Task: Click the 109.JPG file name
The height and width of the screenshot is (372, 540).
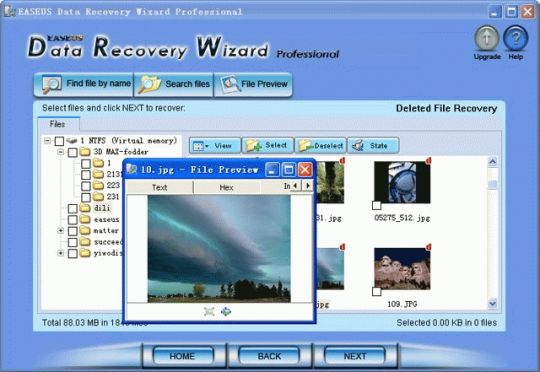Action: click(x=402, y=304)
